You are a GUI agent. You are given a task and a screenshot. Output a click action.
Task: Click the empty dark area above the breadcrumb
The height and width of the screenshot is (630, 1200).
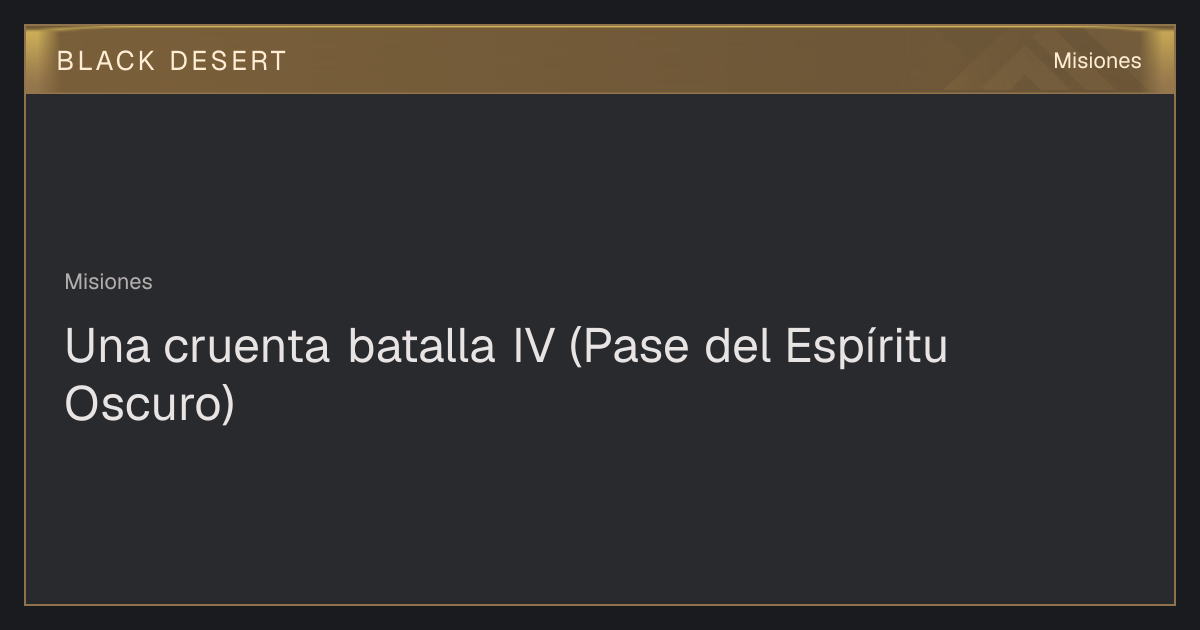(x=600, y=180)
